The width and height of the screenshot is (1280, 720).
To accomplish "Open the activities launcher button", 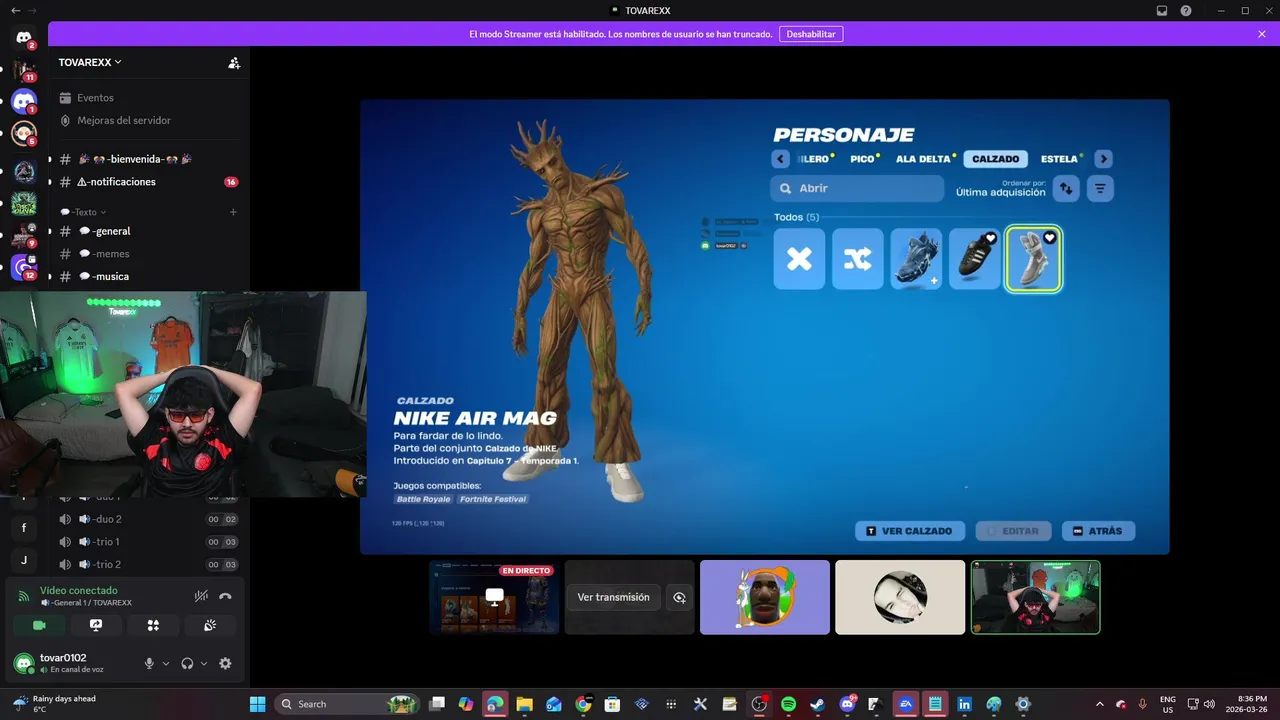I will click(x=153, y=625).
